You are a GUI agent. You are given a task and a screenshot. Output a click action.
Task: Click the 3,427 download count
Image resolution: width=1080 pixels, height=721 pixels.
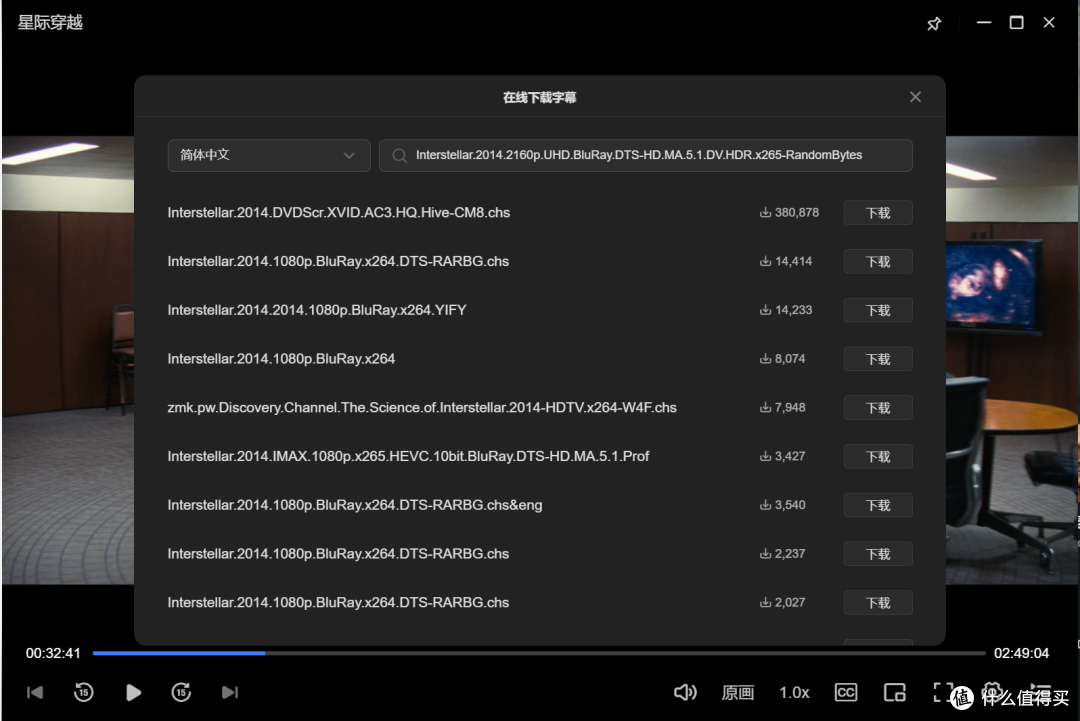pyautogui.click(x=782, y=457)
